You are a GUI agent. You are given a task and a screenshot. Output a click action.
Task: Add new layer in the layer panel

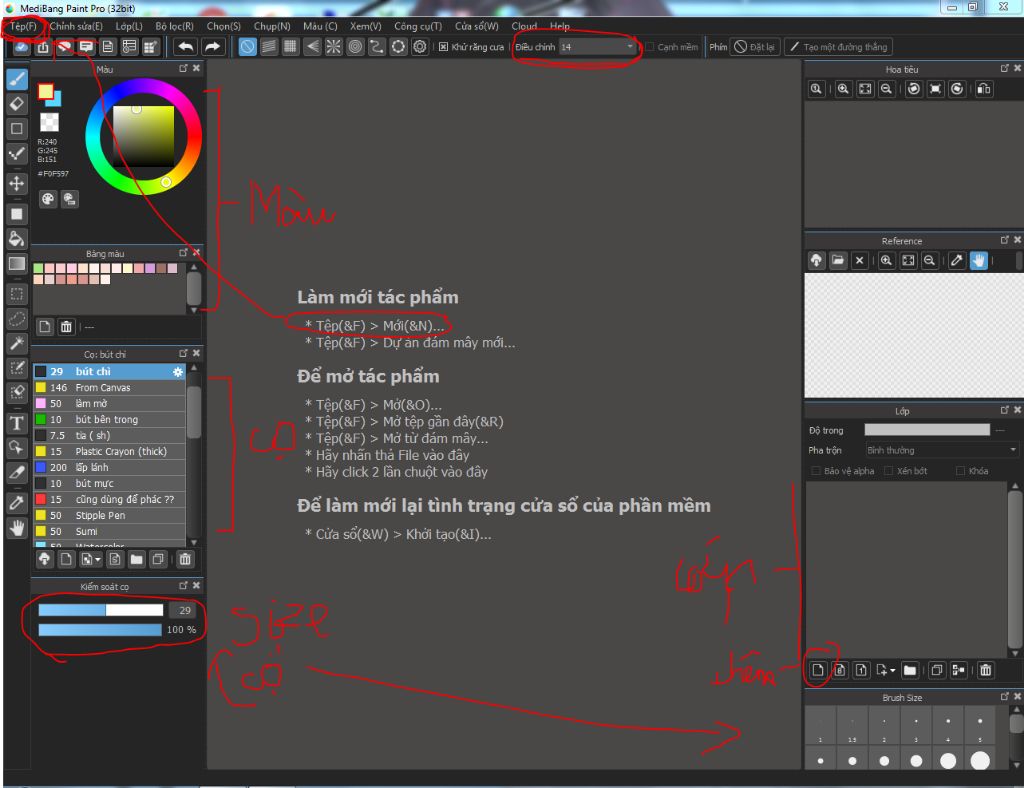(x=818, y=670)
